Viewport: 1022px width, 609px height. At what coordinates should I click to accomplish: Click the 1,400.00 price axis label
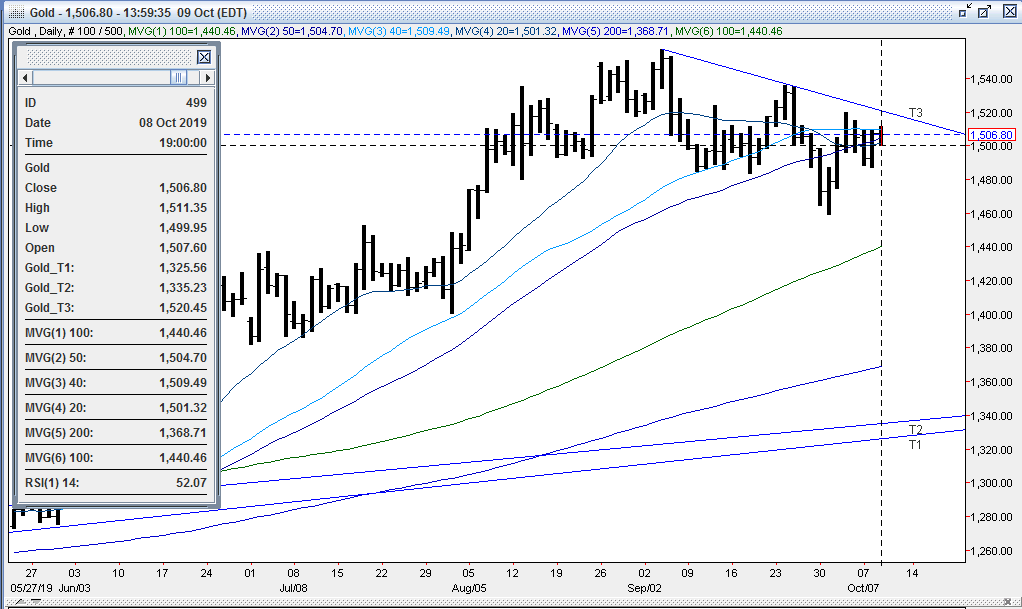click(991, 315)
